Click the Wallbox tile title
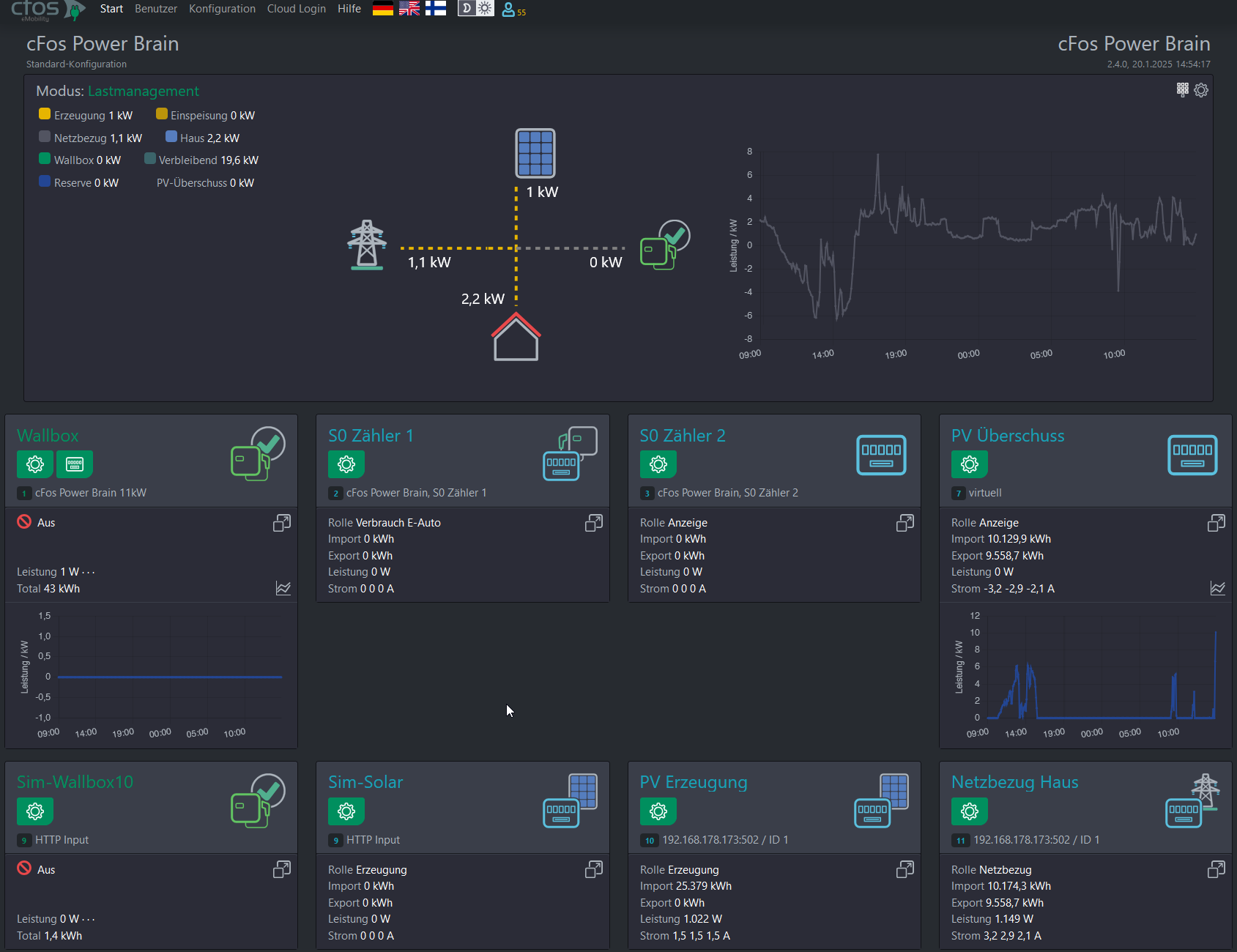This screenshot has width=1237, height=952. coord(48,436)
